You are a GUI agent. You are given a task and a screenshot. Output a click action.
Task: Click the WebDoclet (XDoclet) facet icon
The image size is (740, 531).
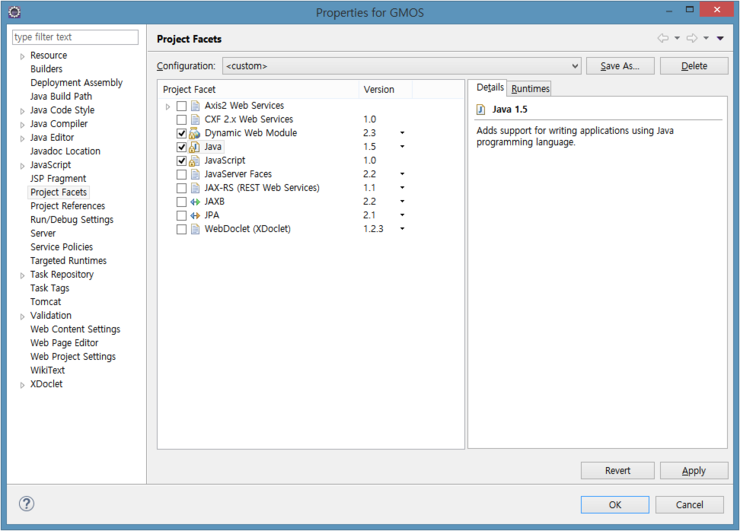(x=195, y=229)
